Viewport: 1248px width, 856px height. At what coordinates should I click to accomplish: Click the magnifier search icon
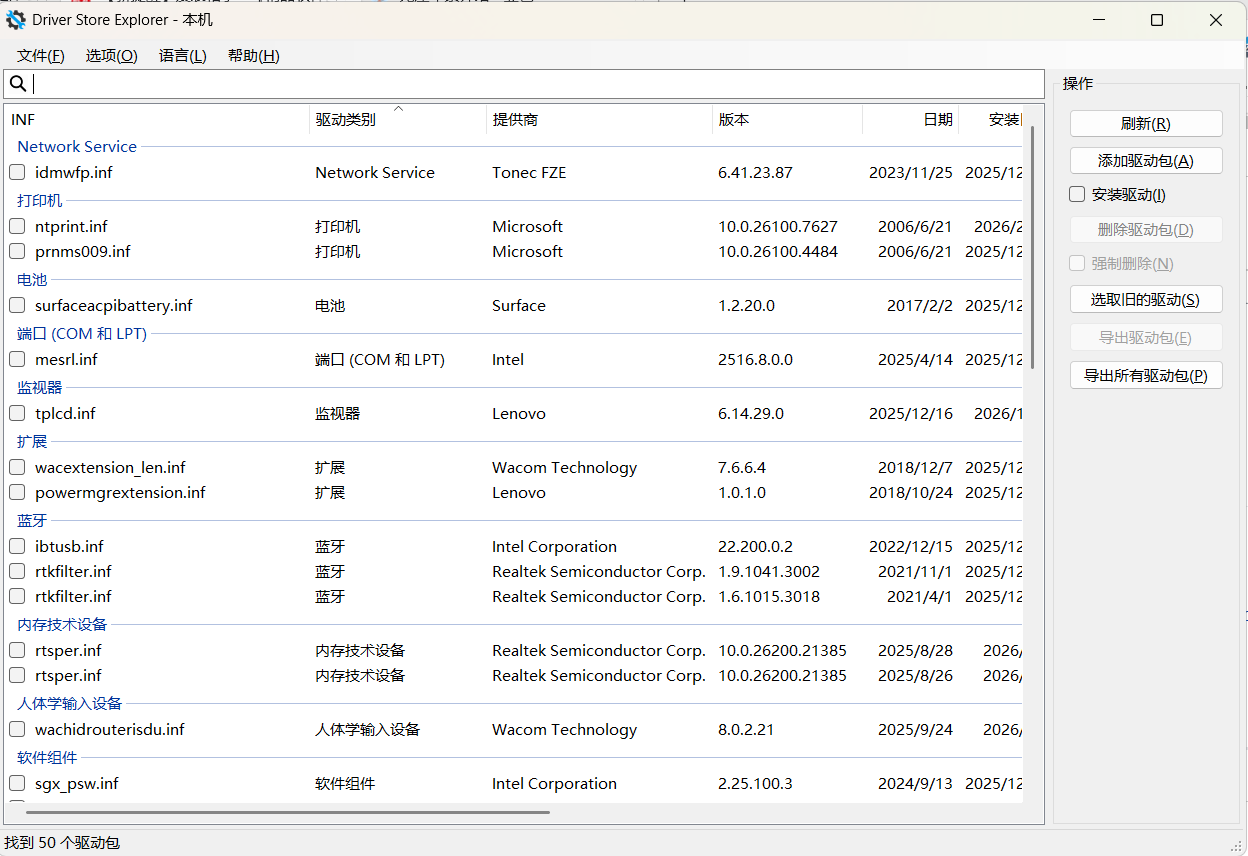coord(18,84)
